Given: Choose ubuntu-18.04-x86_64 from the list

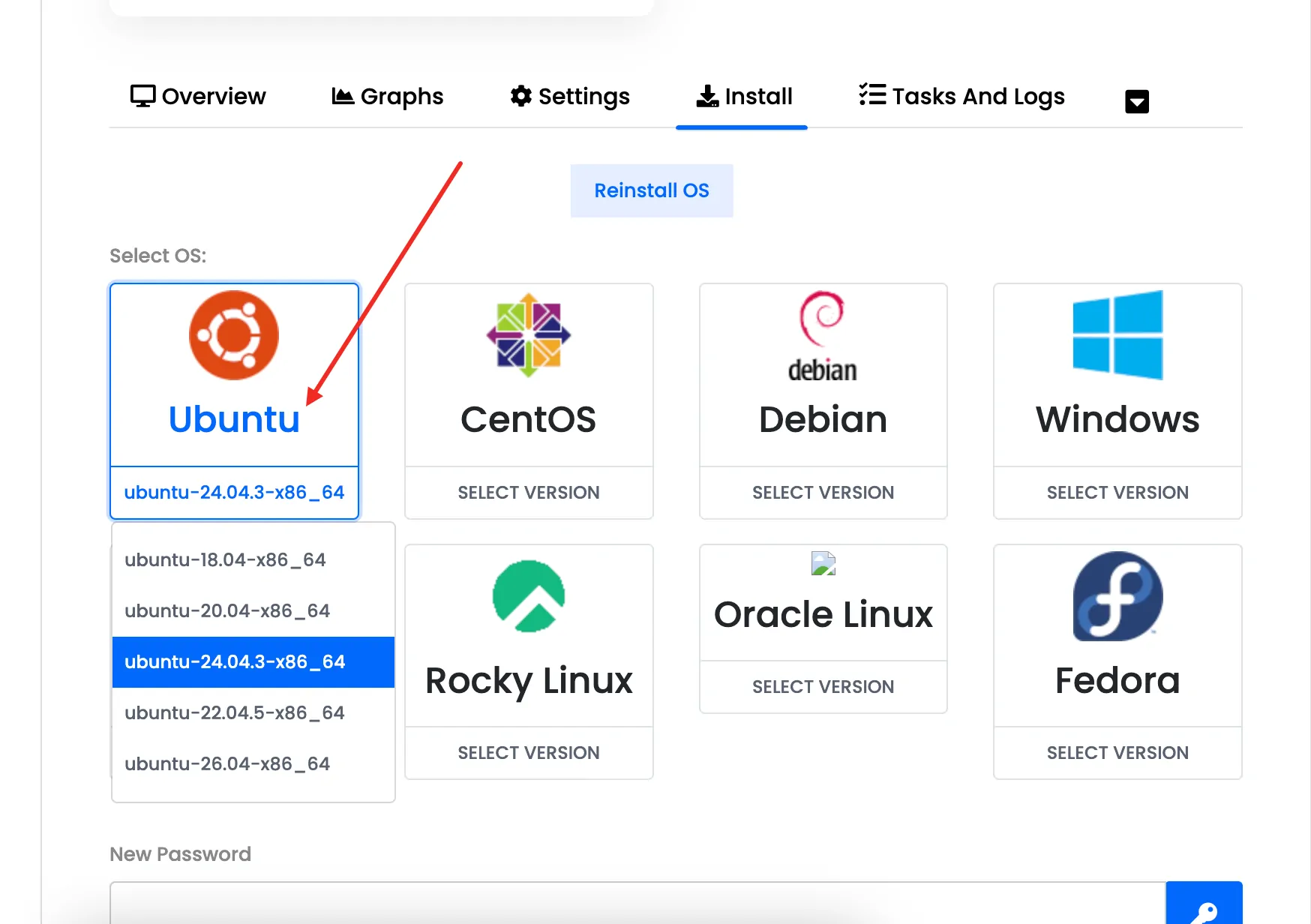Looking at the screenshot, I should tap(253, 560).
